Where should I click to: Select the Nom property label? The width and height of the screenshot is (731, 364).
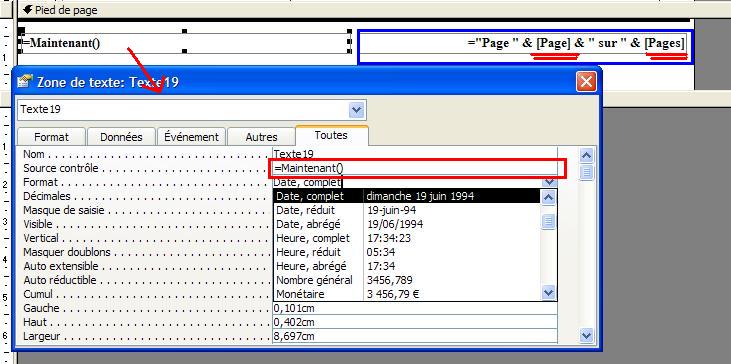tap(34, 154)
